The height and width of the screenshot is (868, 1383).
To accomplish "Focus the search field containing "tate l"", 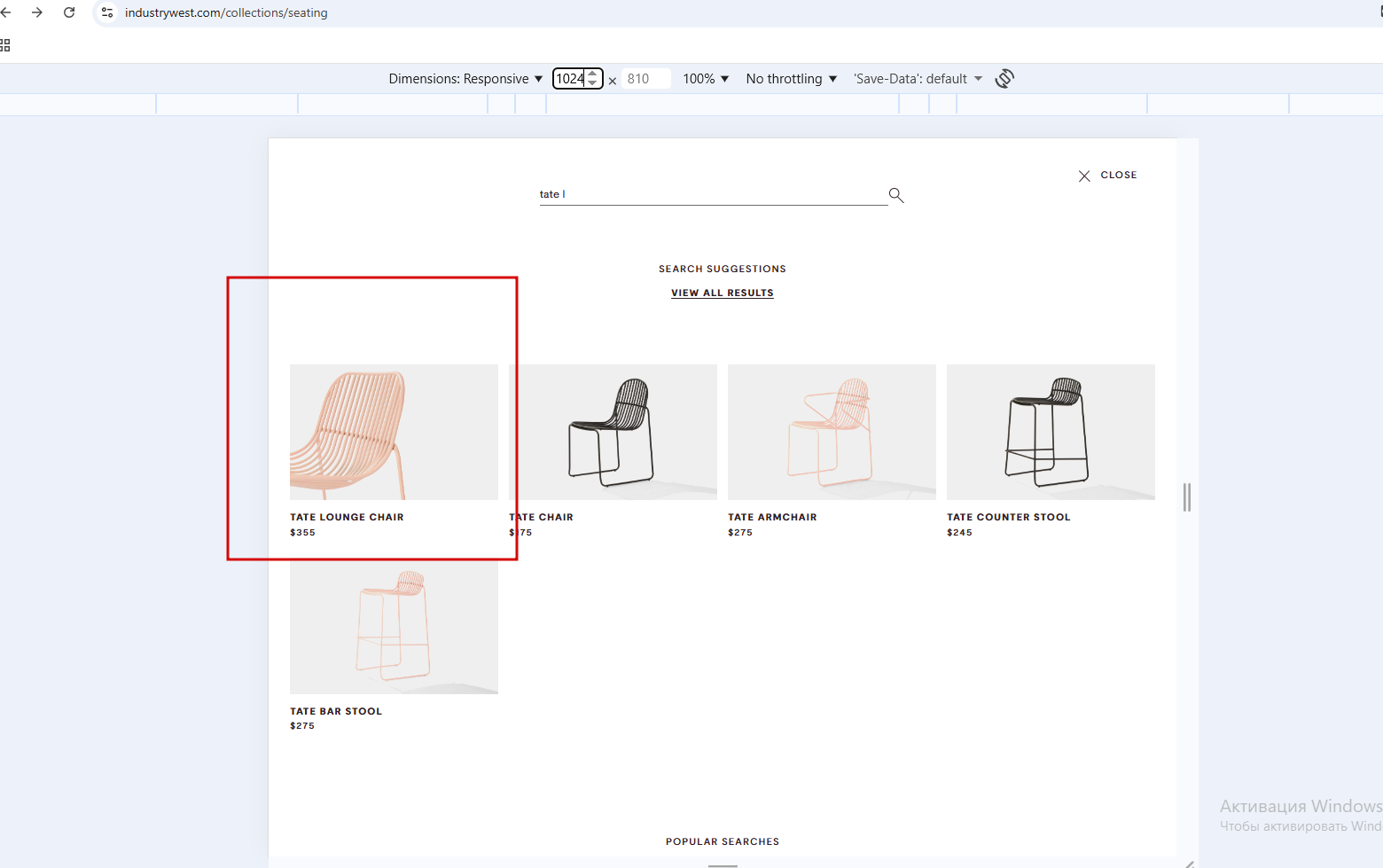I will (x=714, y=194).
